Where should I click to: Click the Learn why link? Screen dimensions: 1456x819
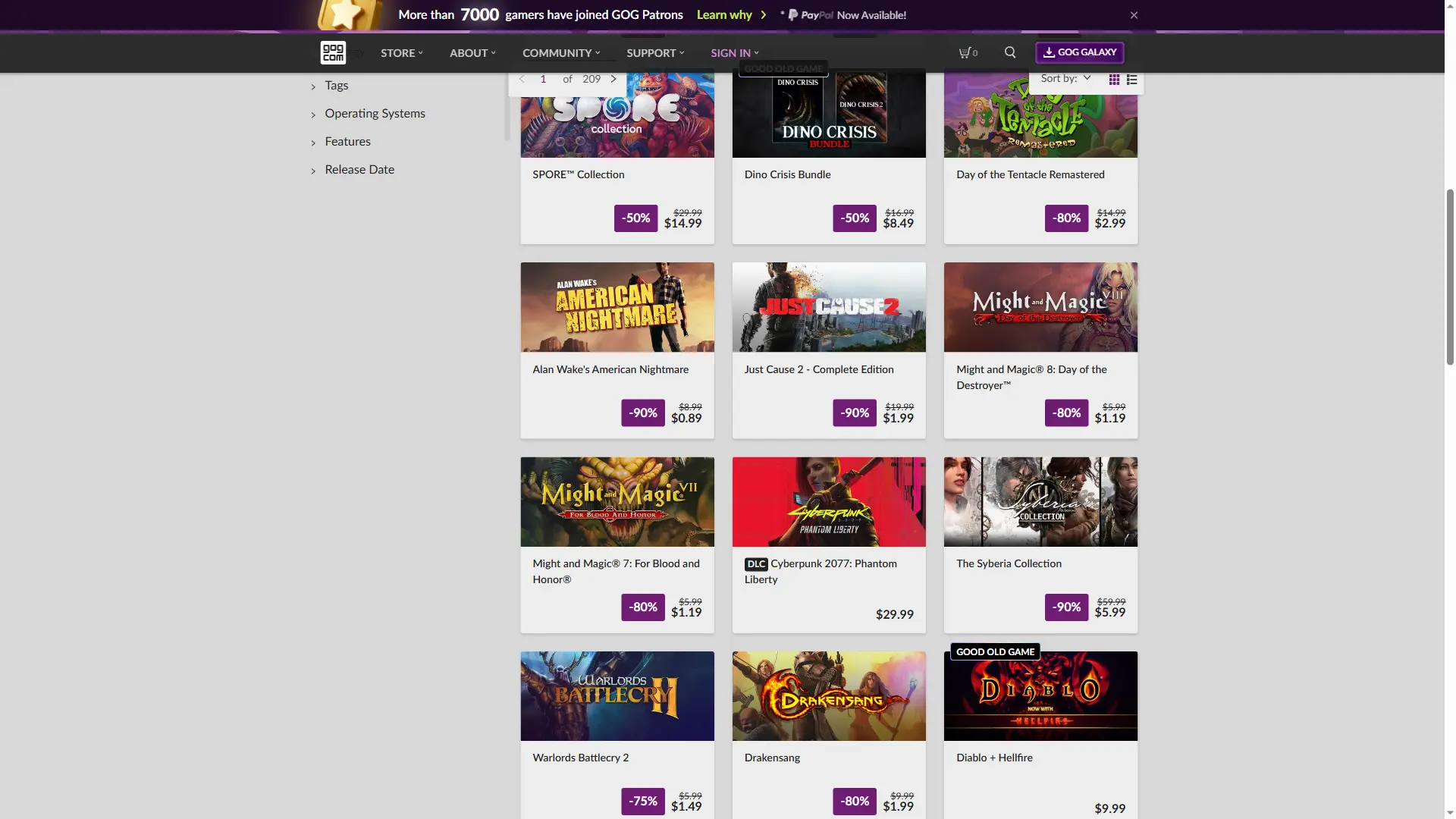tap(725, 15)
